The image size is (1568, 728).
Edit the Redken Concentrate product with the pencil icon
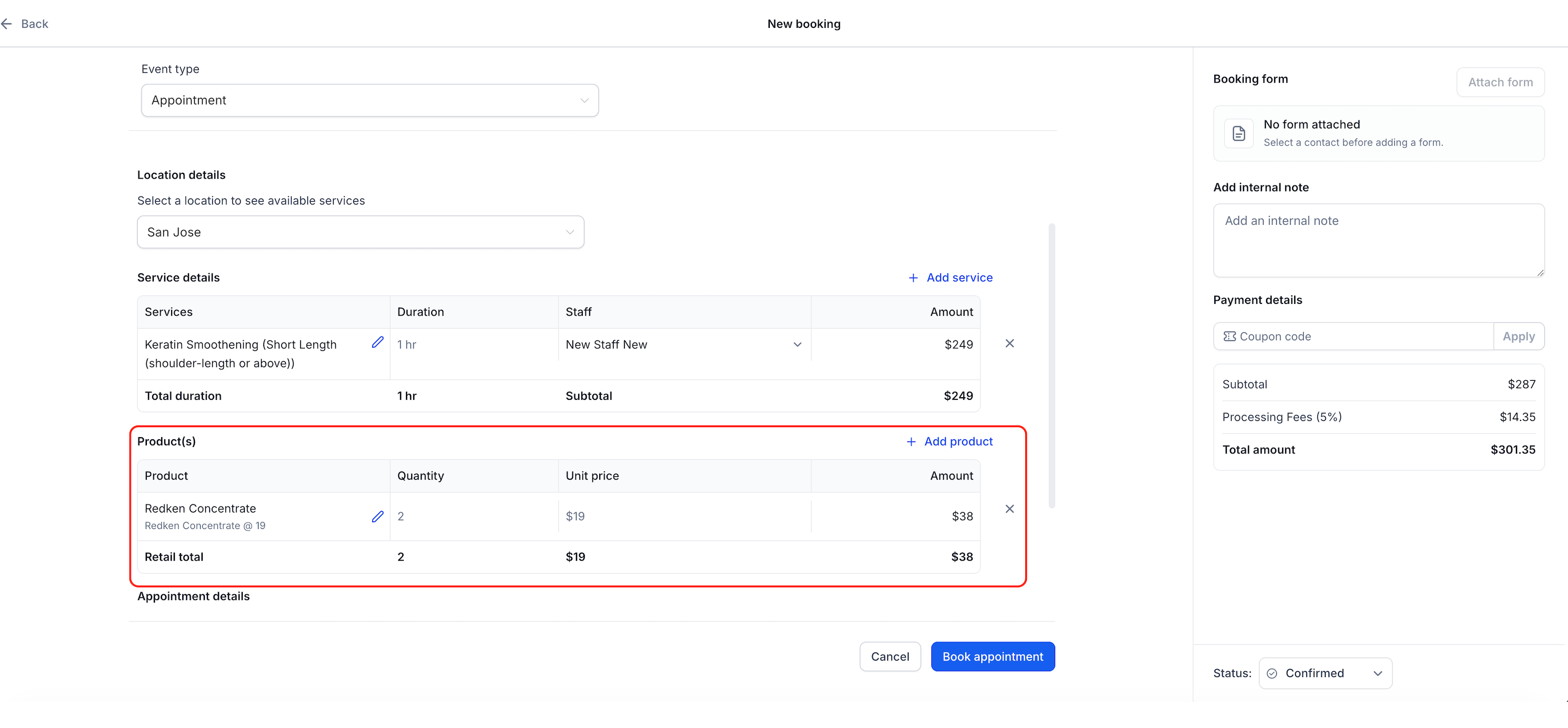click(x=378, y=517)
